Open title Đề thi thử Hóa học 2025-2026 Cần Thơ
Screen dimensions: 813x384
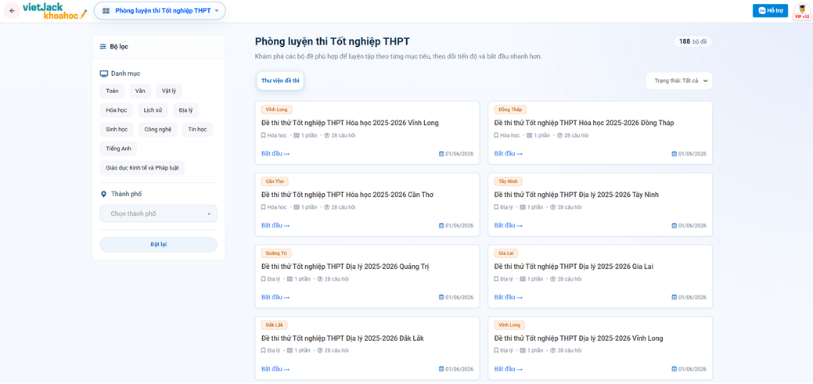(348, 195)
